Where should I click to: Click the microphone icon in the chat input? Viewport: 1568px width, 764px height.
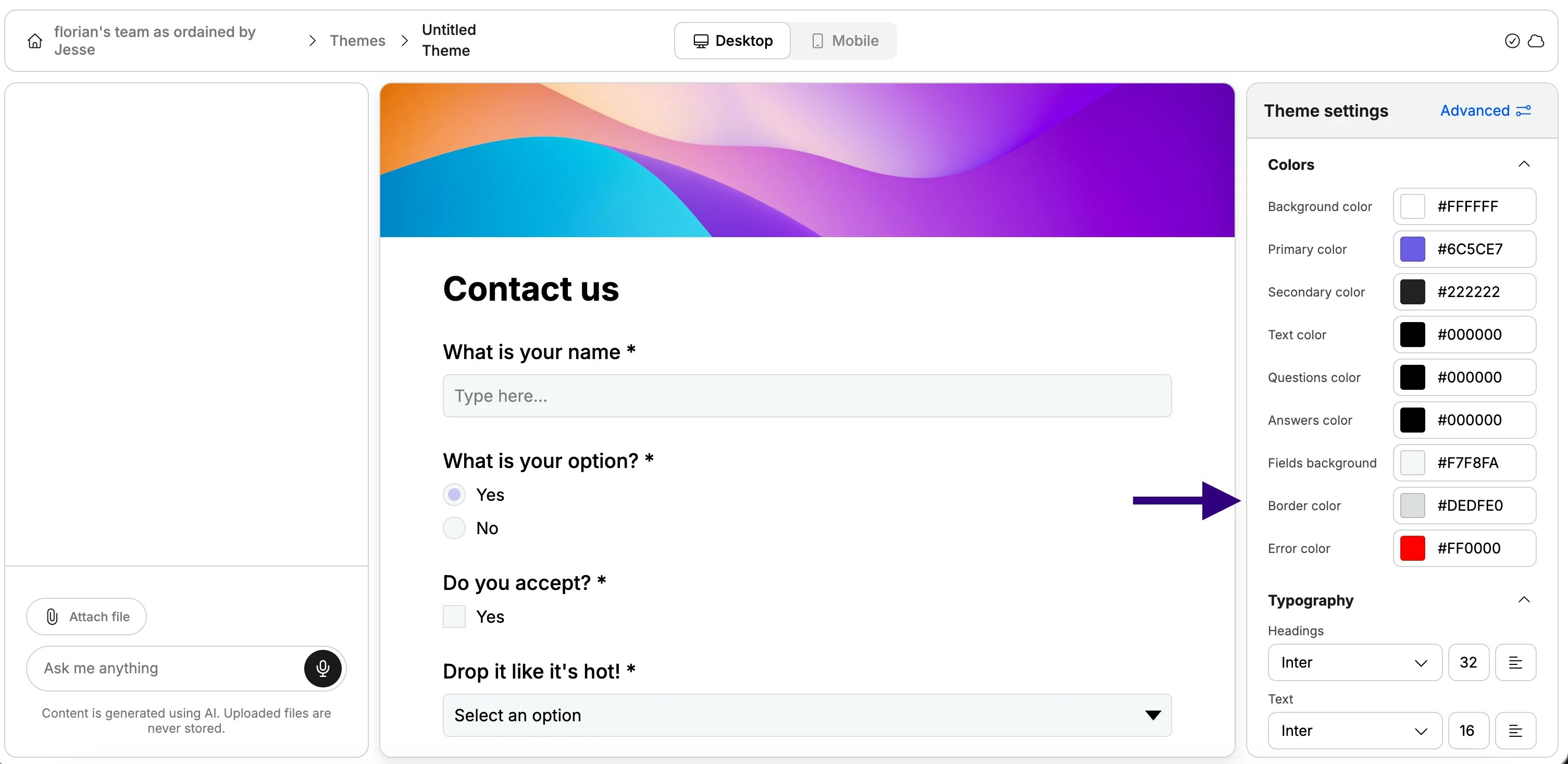click(322, 668)
